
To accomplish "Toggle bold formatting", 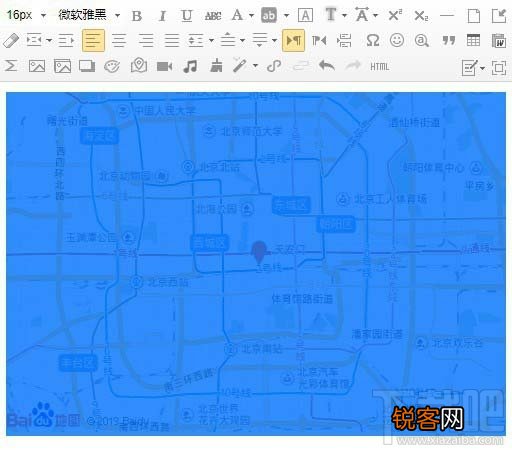I will [x=137, y=16].
